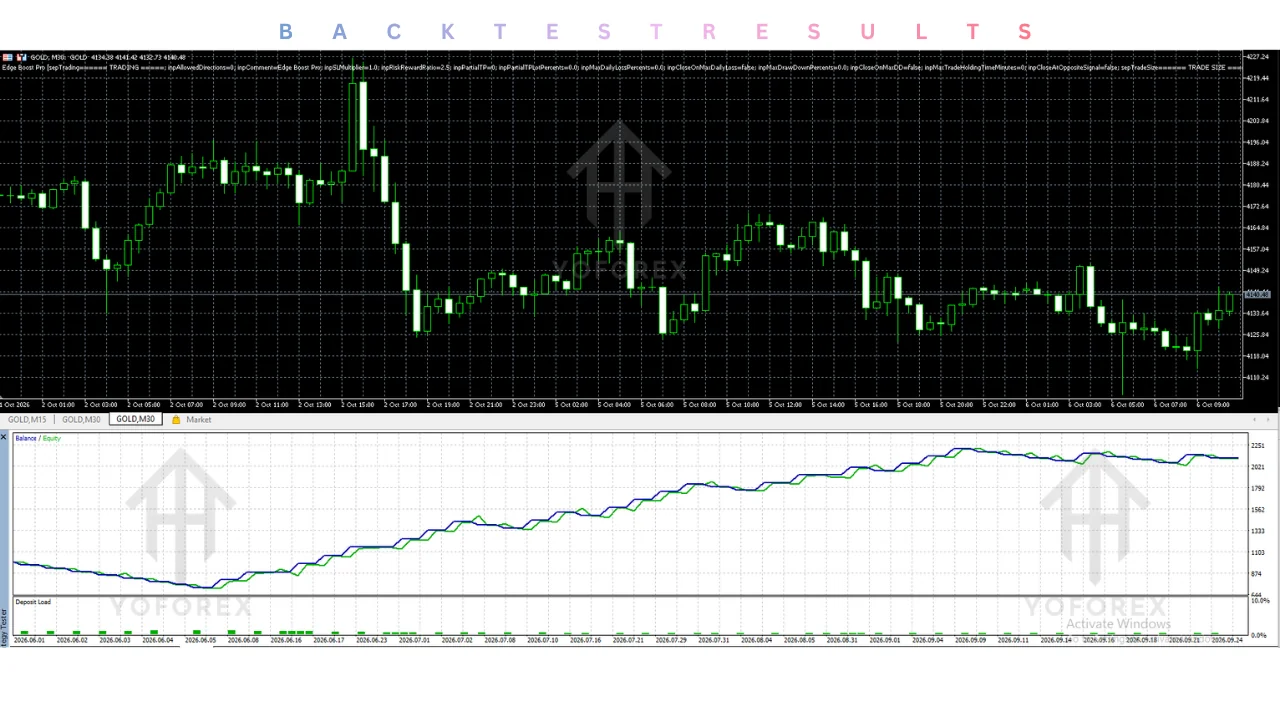Click the Market shopping bag icon

(x=176, y=420)
